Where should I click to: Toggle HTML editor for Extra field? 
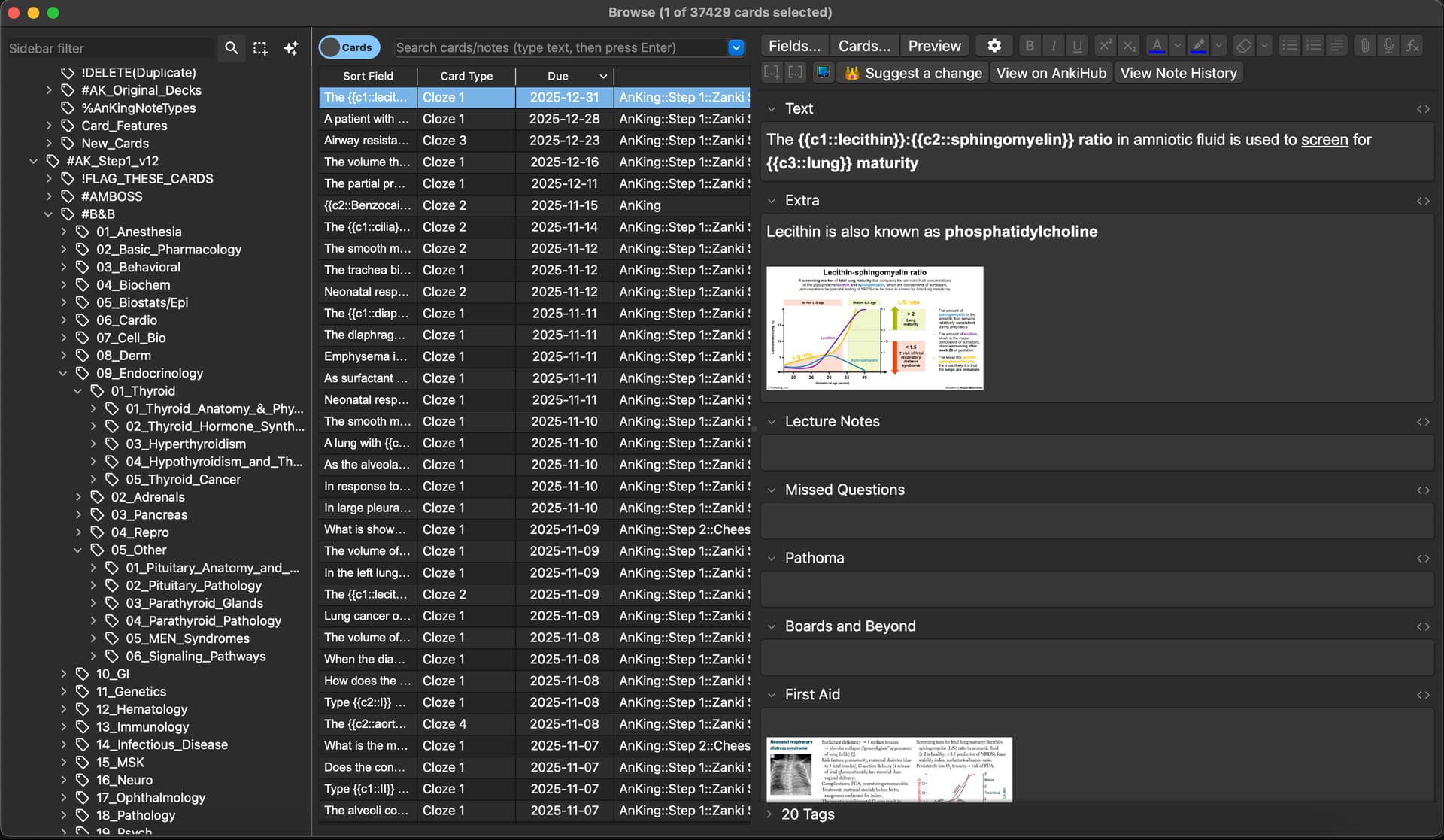tap(1423, 201)
